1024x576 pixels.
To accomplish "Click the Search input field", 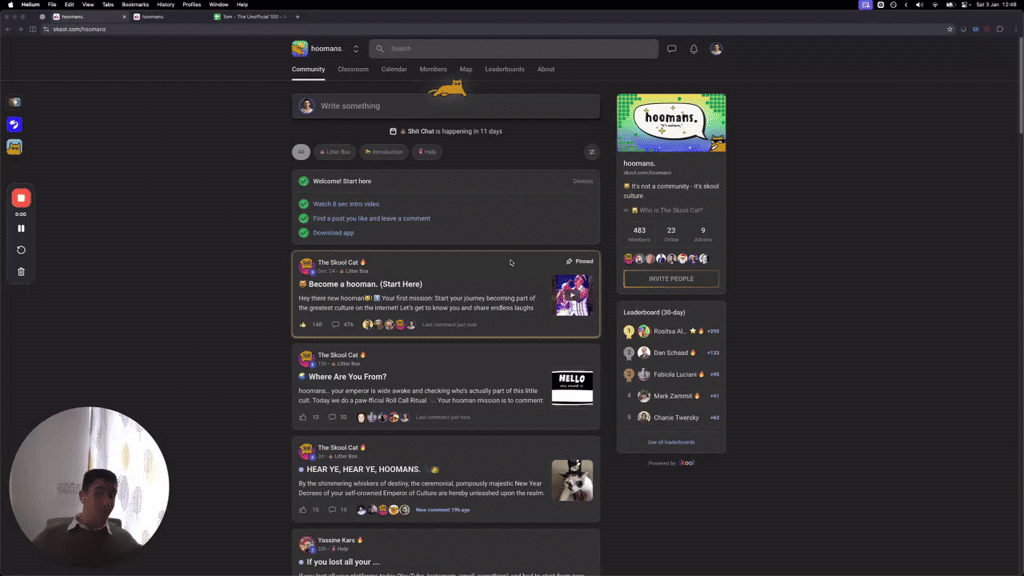I will (x=514, y=48).
